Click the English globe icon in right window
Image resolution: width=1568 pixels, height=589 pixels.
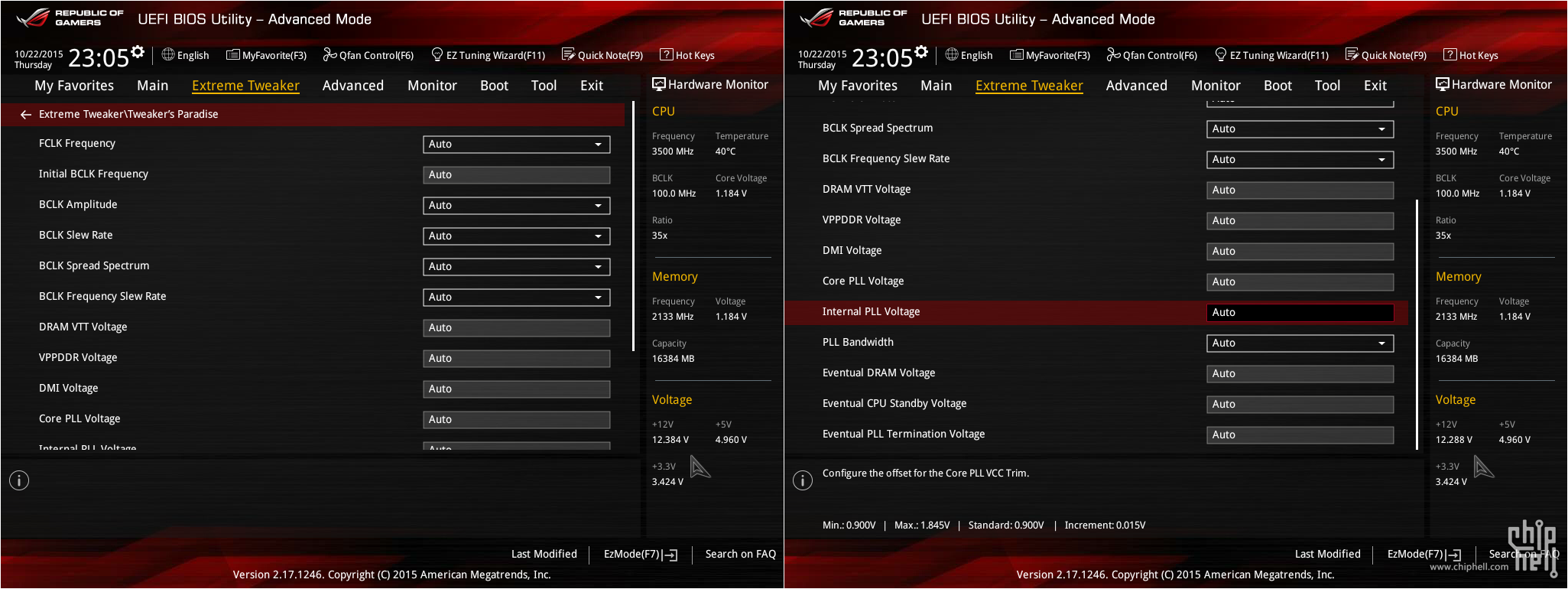[x=952, y=54]
